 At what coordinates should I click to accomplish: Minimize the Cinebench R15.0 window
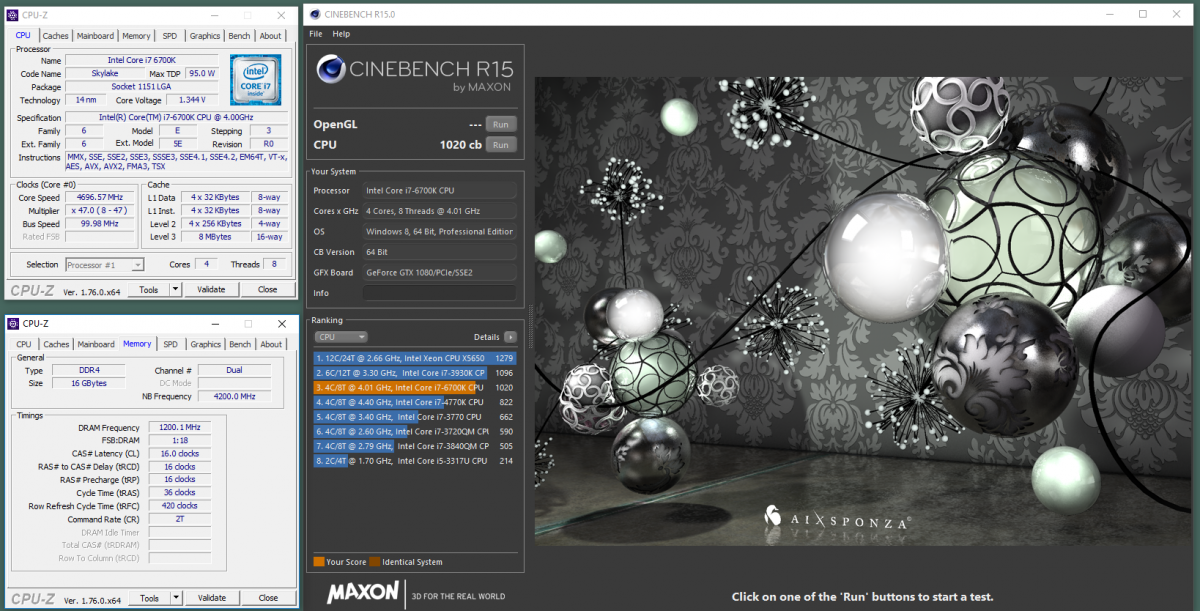pos(1112,14)
